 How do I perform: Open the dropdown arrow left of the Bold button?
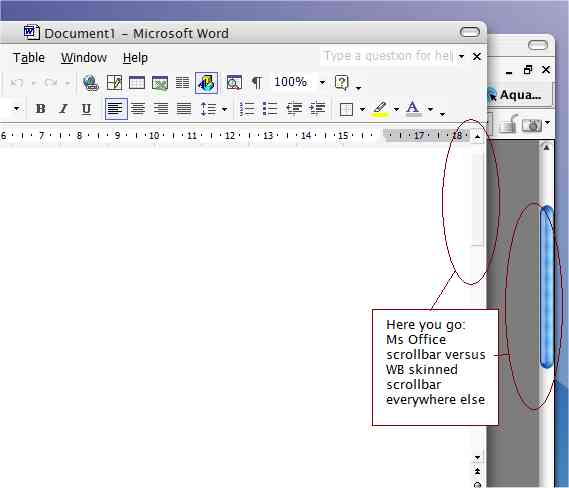click(16, 108)
